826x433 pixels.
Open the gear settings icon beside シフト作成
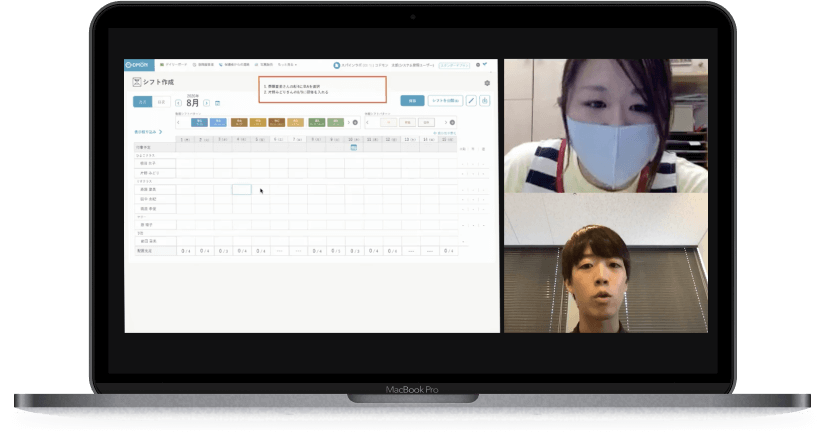click(x=487, y=83)
